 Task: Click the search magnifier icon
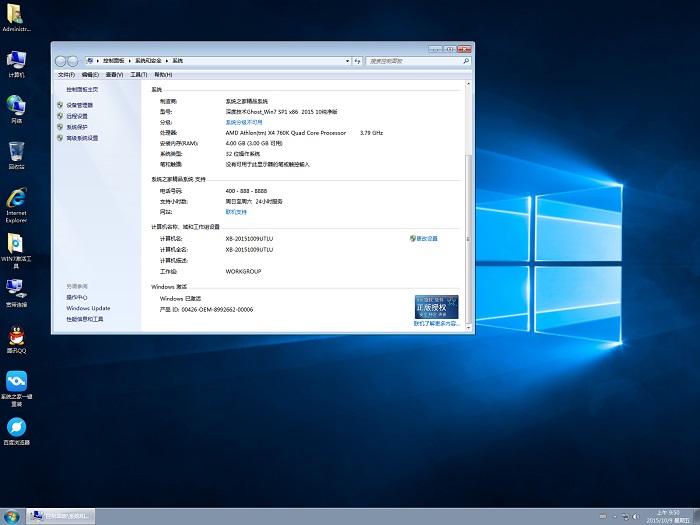[466, 61]
